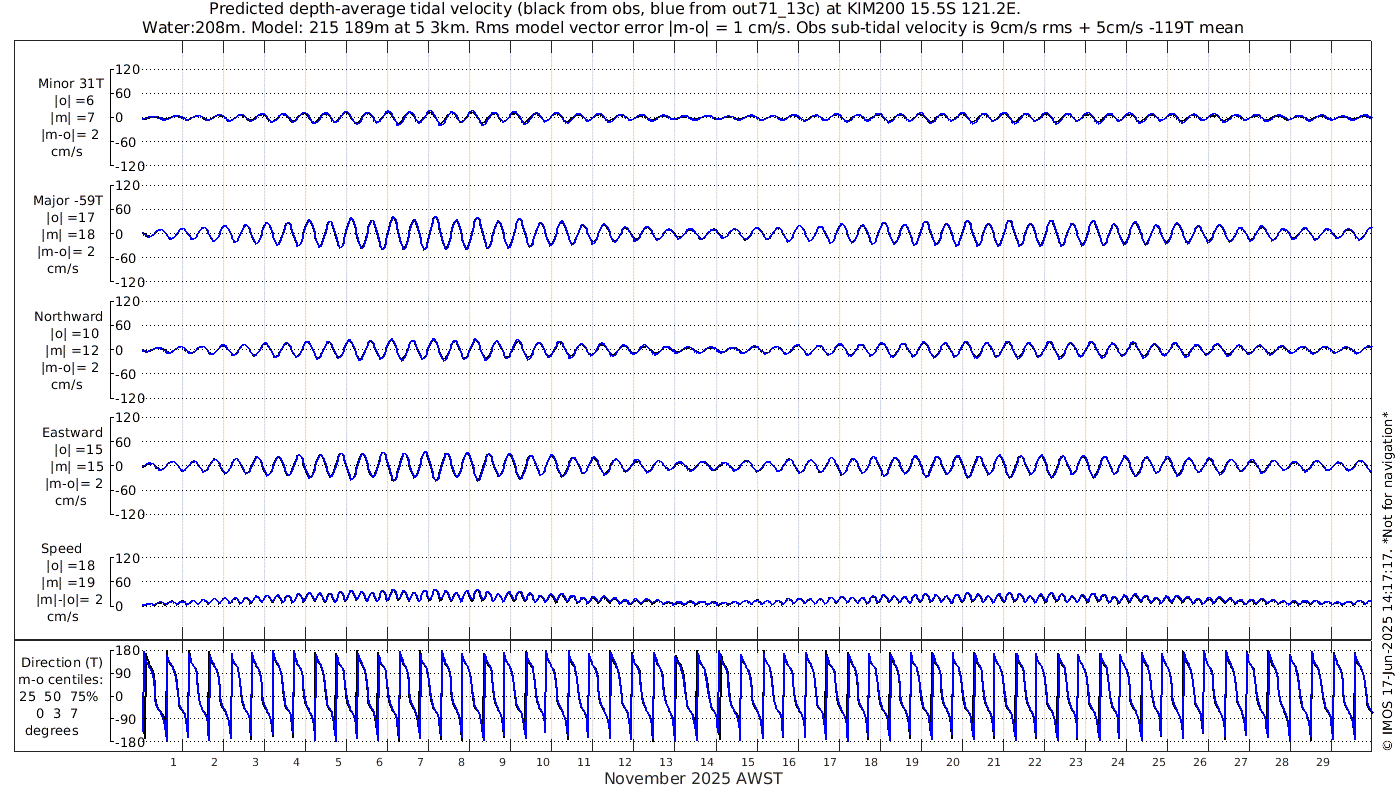Click the "|m-o|= 2" value in Minor panel
This screenshot has width=1400, height=800.
pos(69,135)
